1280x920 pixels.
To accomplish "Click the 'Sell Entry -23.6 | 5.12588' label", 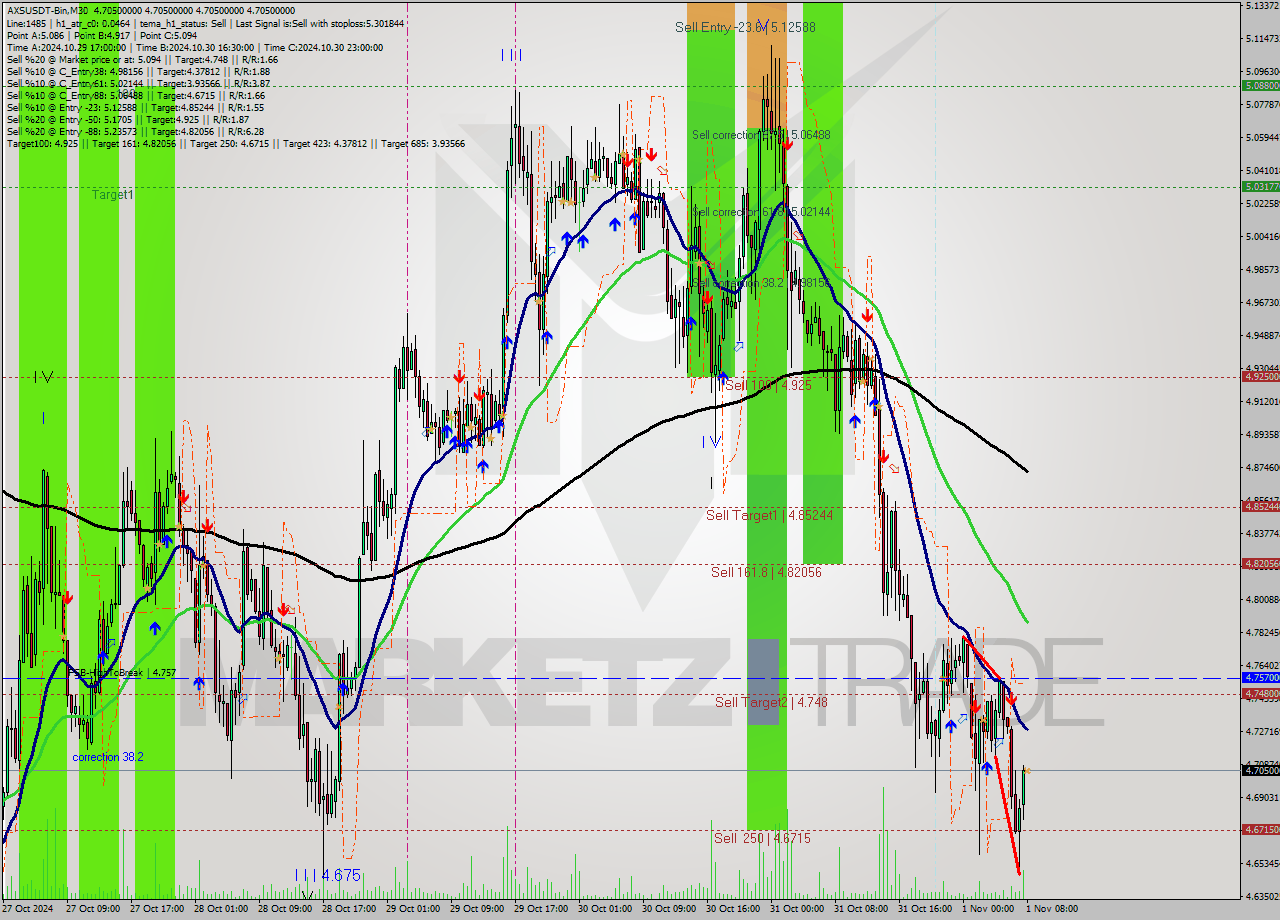I will 745,27.
